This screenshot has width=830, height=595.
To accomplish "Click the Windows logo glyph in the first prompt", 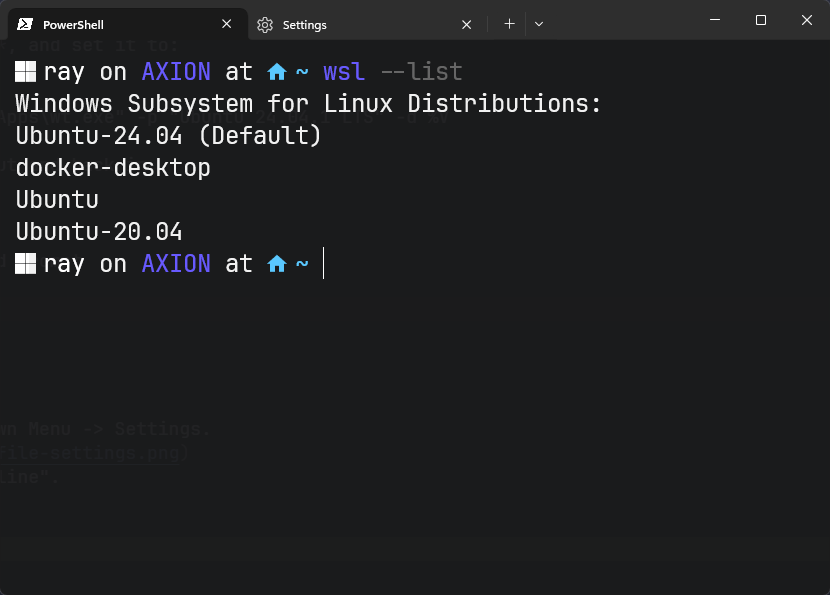I will click(24, 71).
